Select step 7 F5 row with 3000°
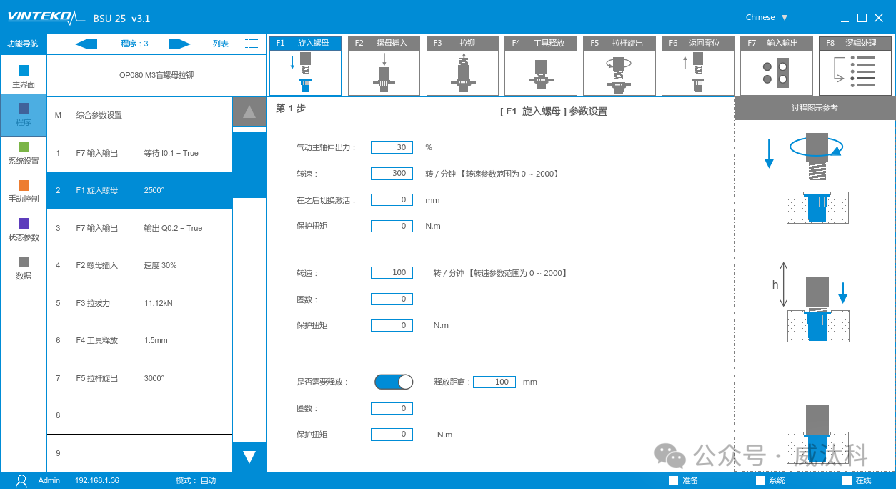Viewport: 896px width, 491px height. click(139, 378)
